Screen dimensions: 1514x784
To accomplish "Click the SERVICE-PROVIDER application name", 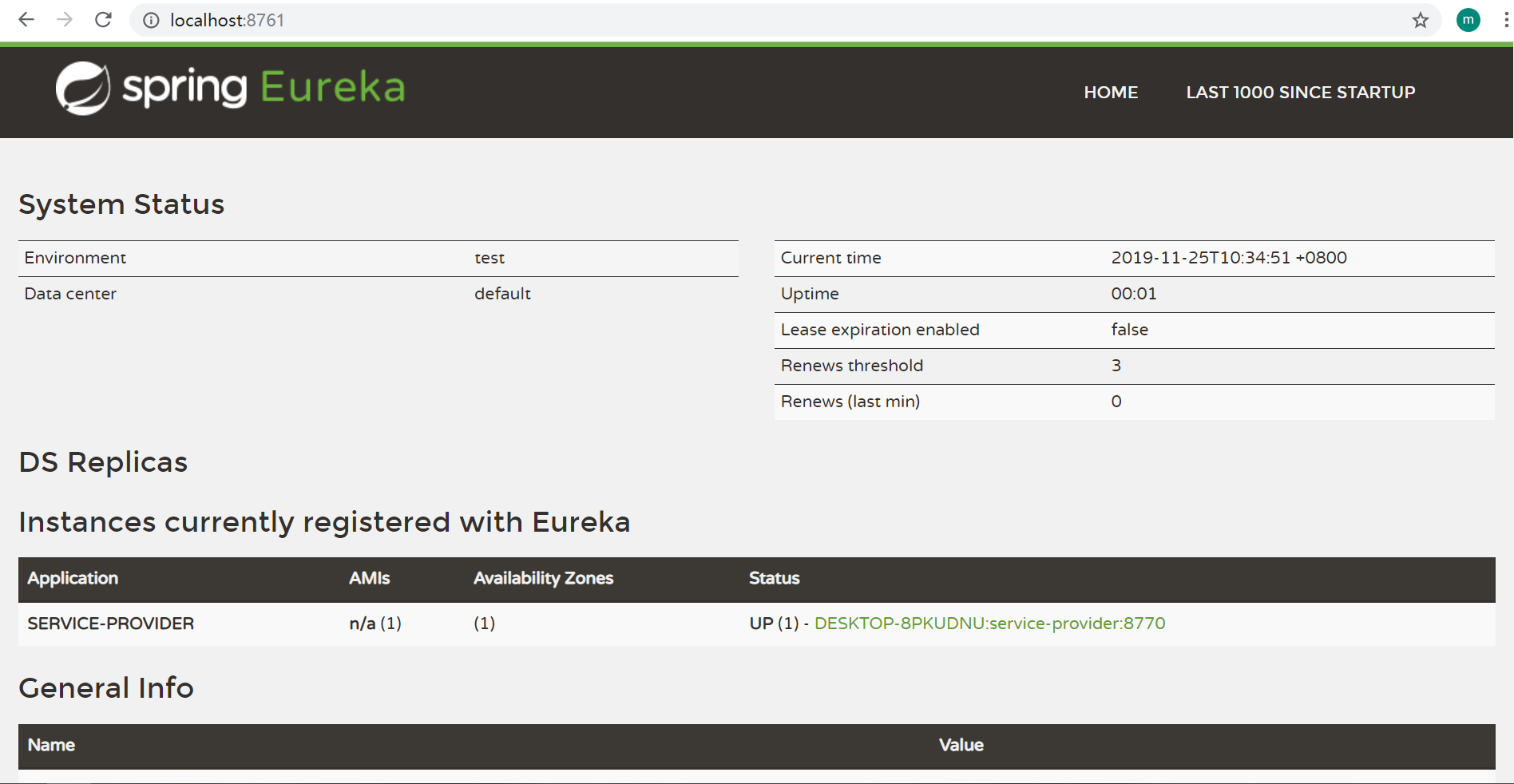I will tap(111, 624).
